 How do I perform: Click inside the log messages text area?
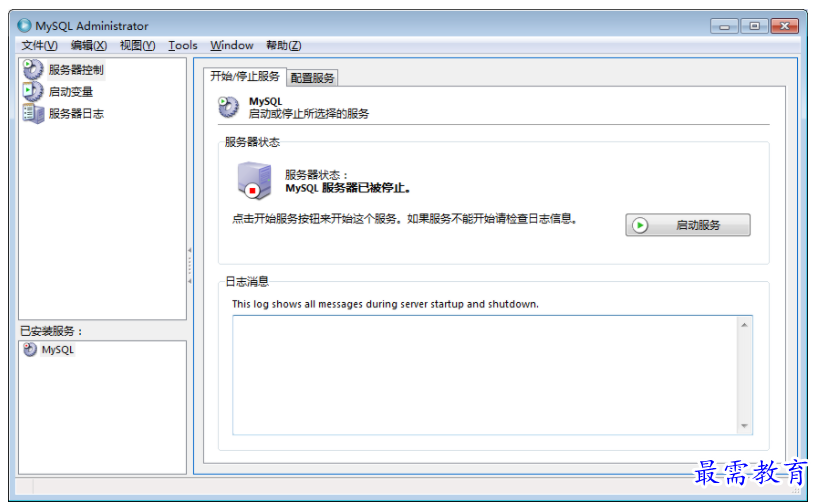485,375
